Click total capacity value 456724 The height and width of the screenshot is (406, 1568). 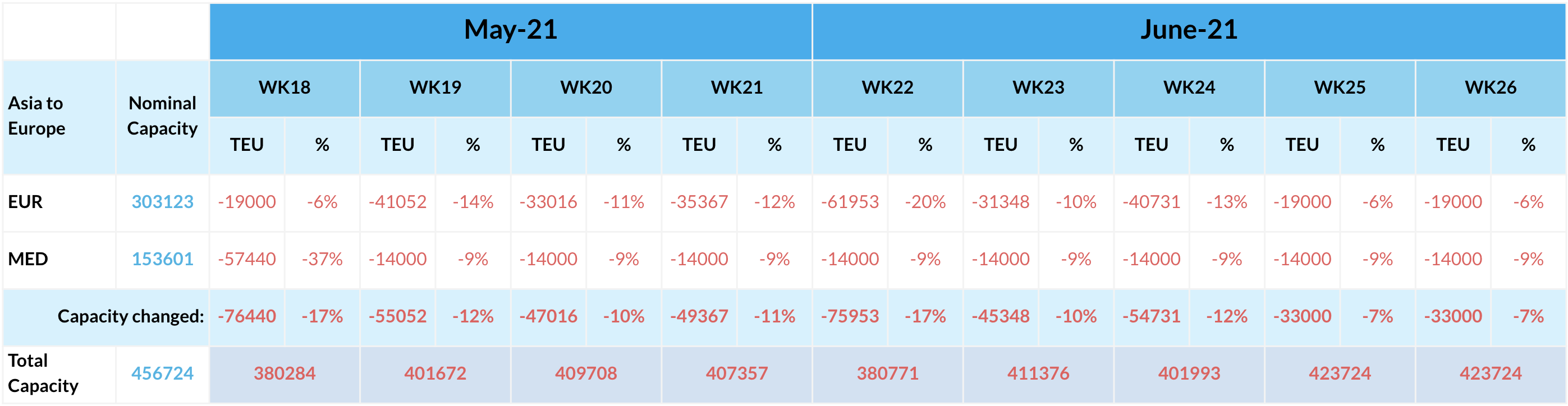pyautogui.click(x=163, y=373)
